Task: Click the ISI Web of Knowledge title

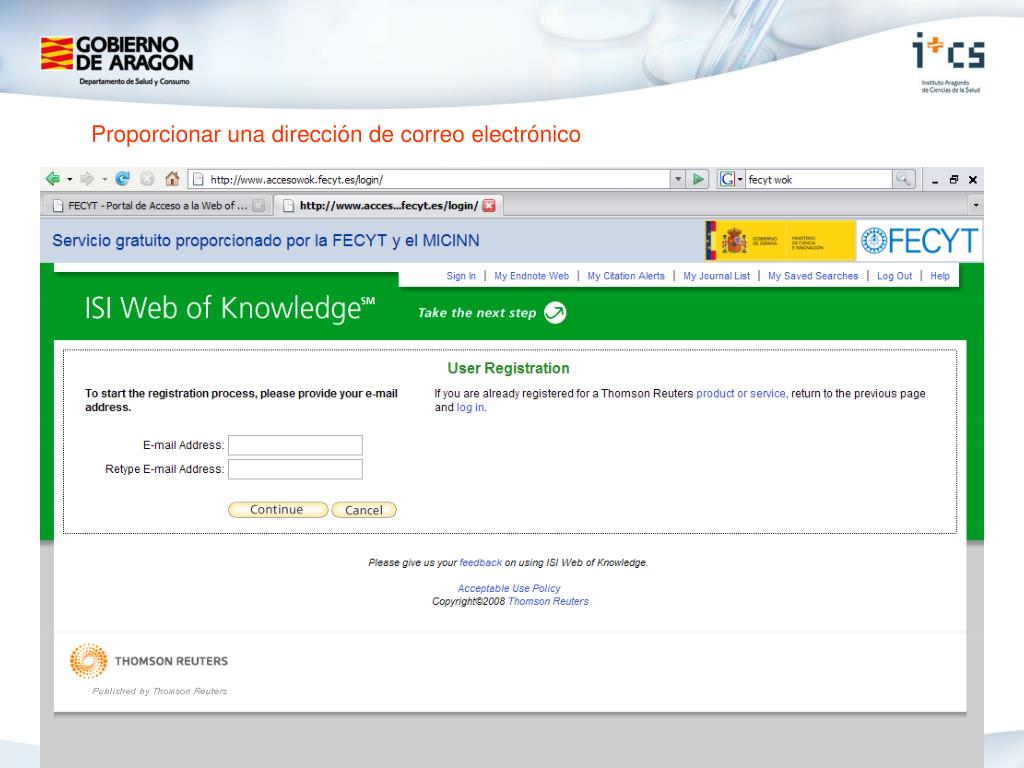Action: click(230, 309)
